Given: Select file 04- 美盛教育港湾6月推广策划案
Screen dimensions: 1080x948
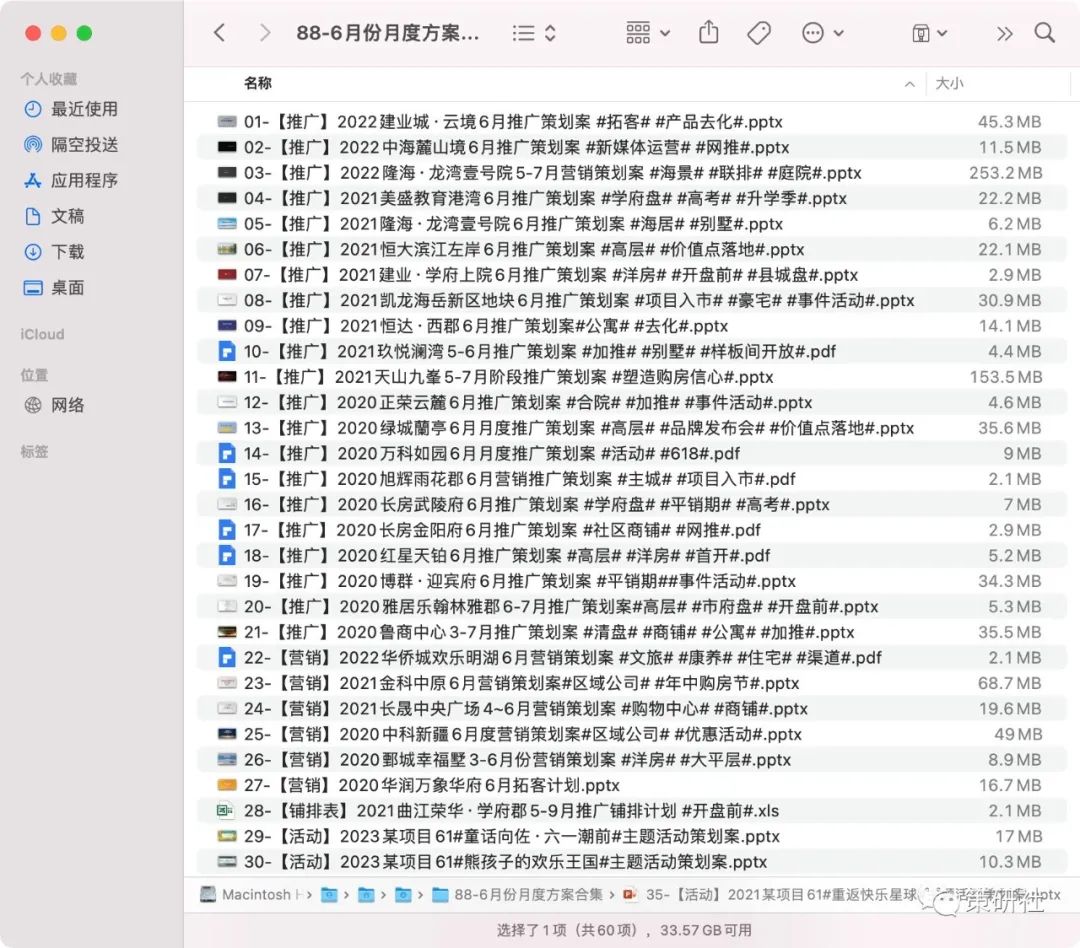Looking at the screenshot, I should click(x=632, y=198).
